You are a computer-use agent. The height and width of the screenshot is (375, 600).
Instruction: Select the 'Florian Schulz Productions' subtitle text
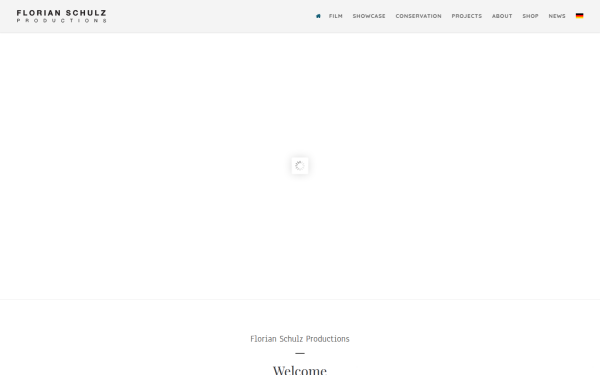[300, 339]
